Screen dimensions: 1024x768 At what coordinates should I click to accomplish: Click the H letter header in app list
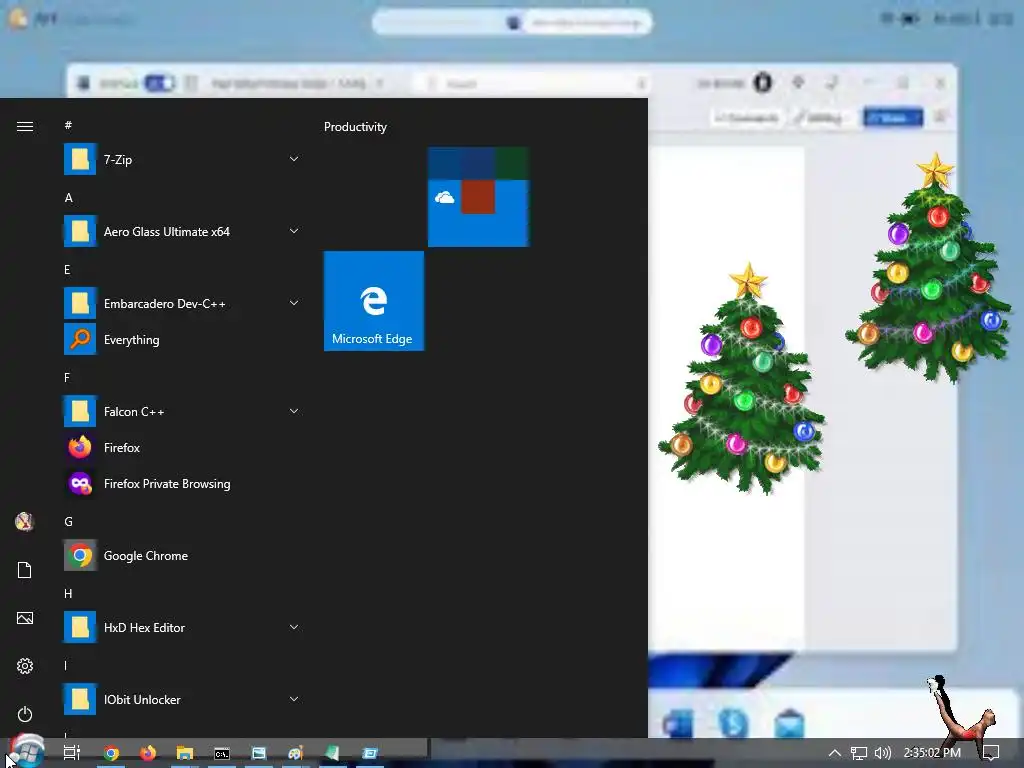pyautogui.click(x=69, y=594)
